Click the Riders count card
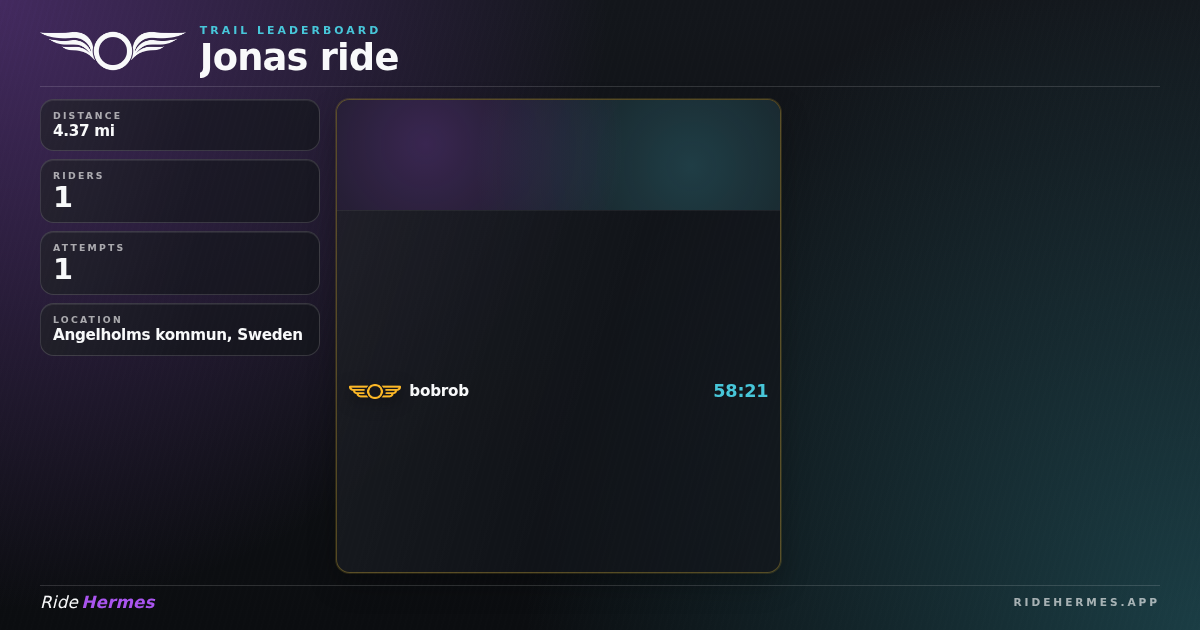1200x630 pixels. (180, 191)
